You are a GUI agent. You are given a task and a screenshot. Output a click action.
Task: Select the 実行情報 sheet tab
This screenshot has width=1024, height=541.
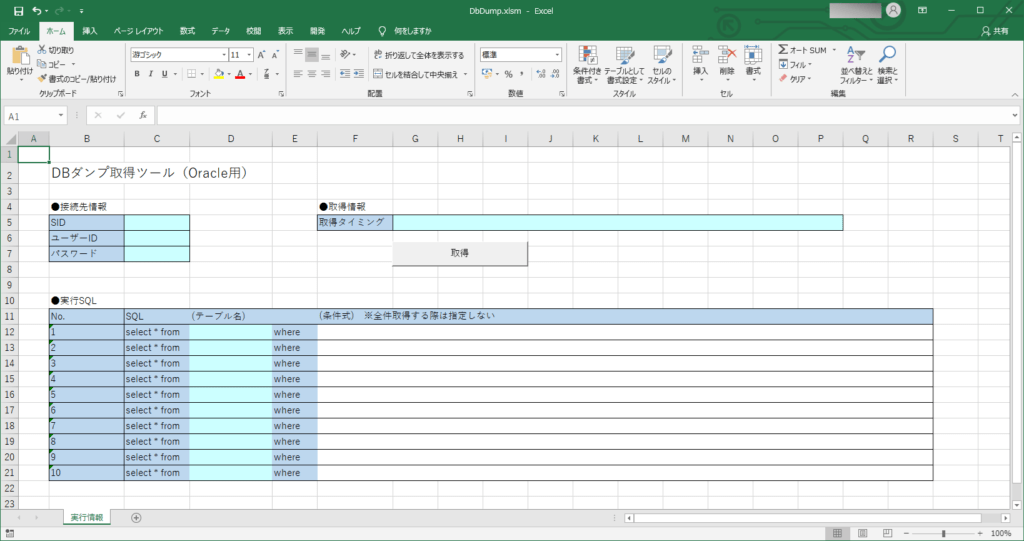pos(87,517)
